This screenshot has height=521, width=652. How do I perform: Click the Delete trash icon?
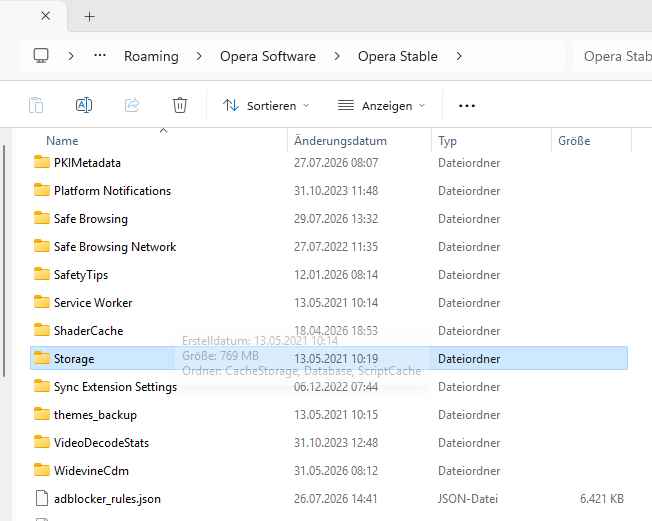click(x=180, y=105)
